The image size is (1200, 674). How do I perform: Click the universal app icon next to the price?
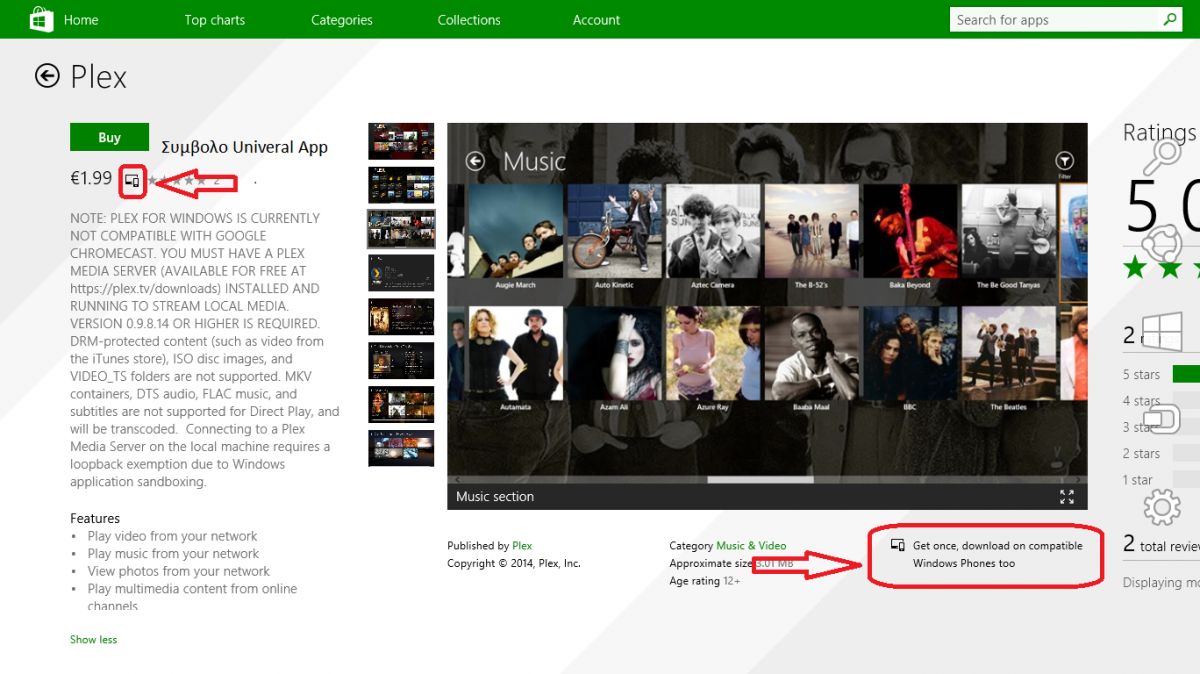[x=132, y=180]
